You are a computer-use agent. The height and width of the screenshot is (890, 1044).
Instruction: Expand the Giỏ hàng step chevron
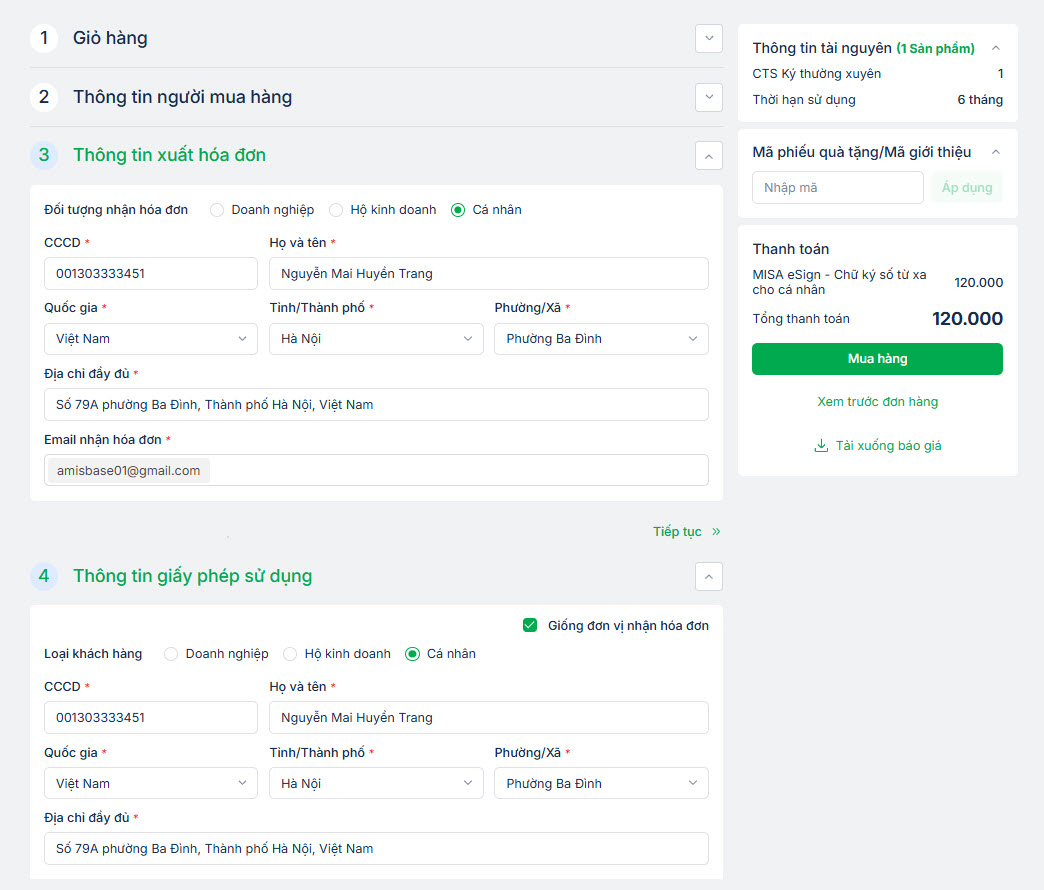click(x=709, y=39)
